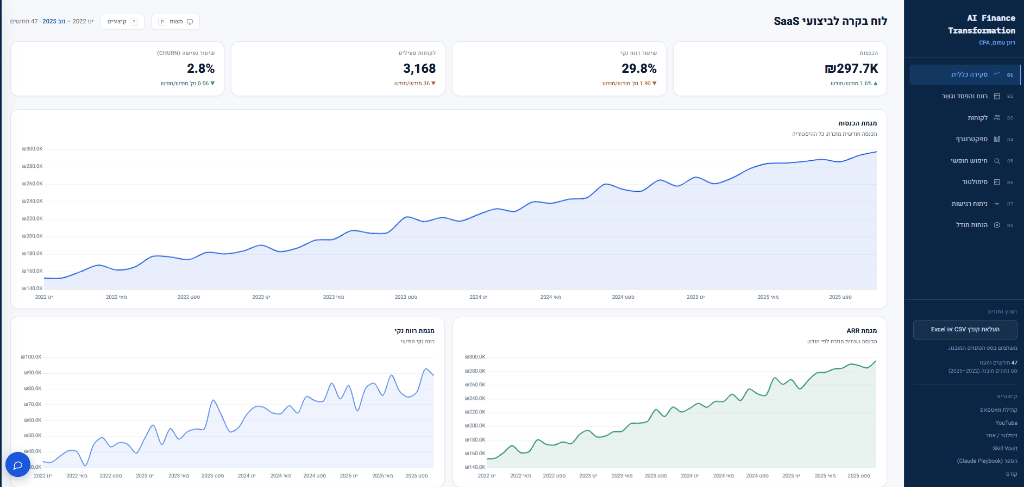1024x487 pixels.
Task: Open the P&L page icon numbered 02
Action: click(x=997, y=96)
